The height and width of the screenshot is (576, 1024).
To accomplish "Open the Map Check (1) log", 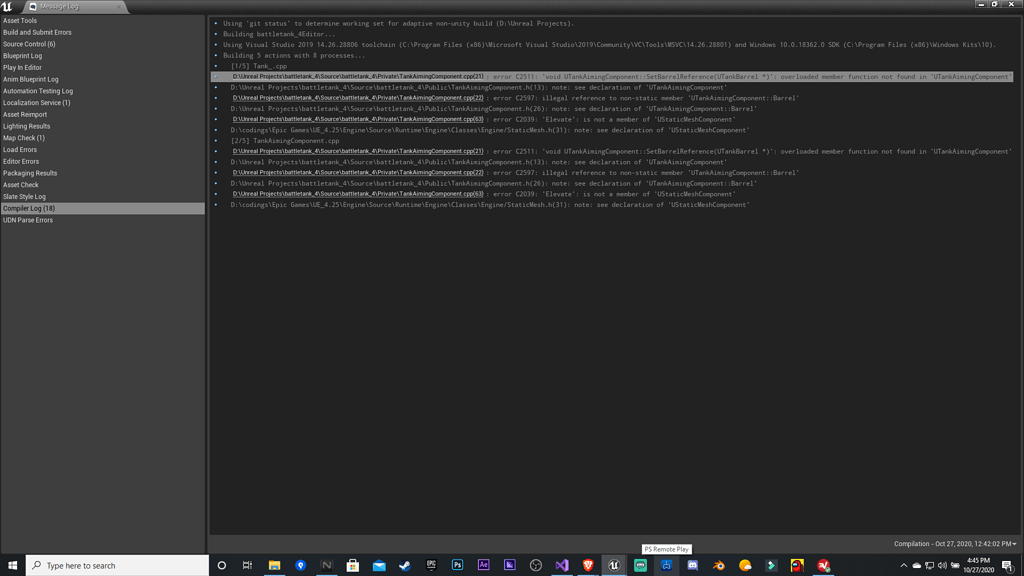I will tap(103, 138).
